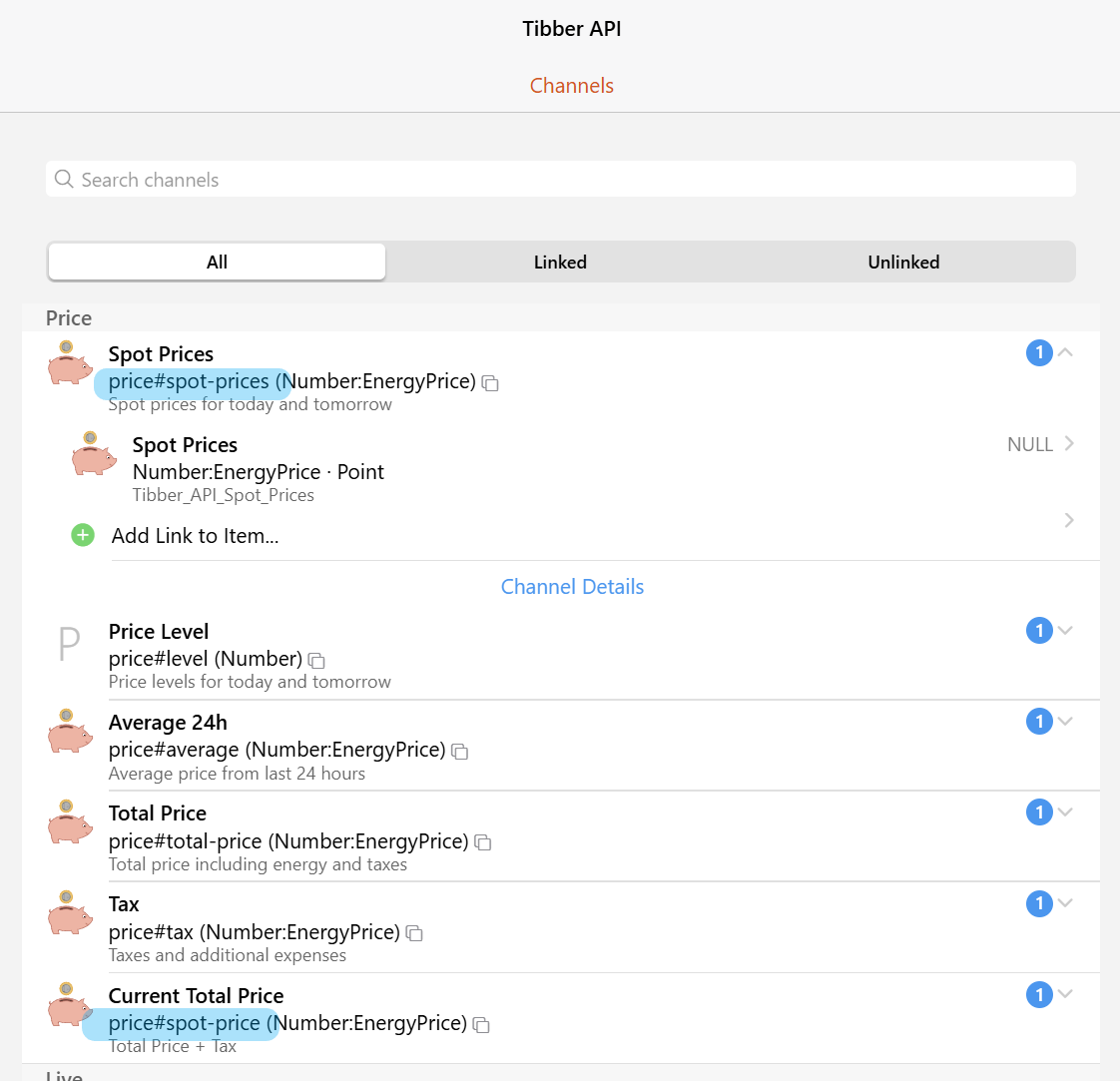Viewport: 1120px width, 1081px height.
Task: Switch to Unlinked channels filter
Action: [x=903, y=263]
